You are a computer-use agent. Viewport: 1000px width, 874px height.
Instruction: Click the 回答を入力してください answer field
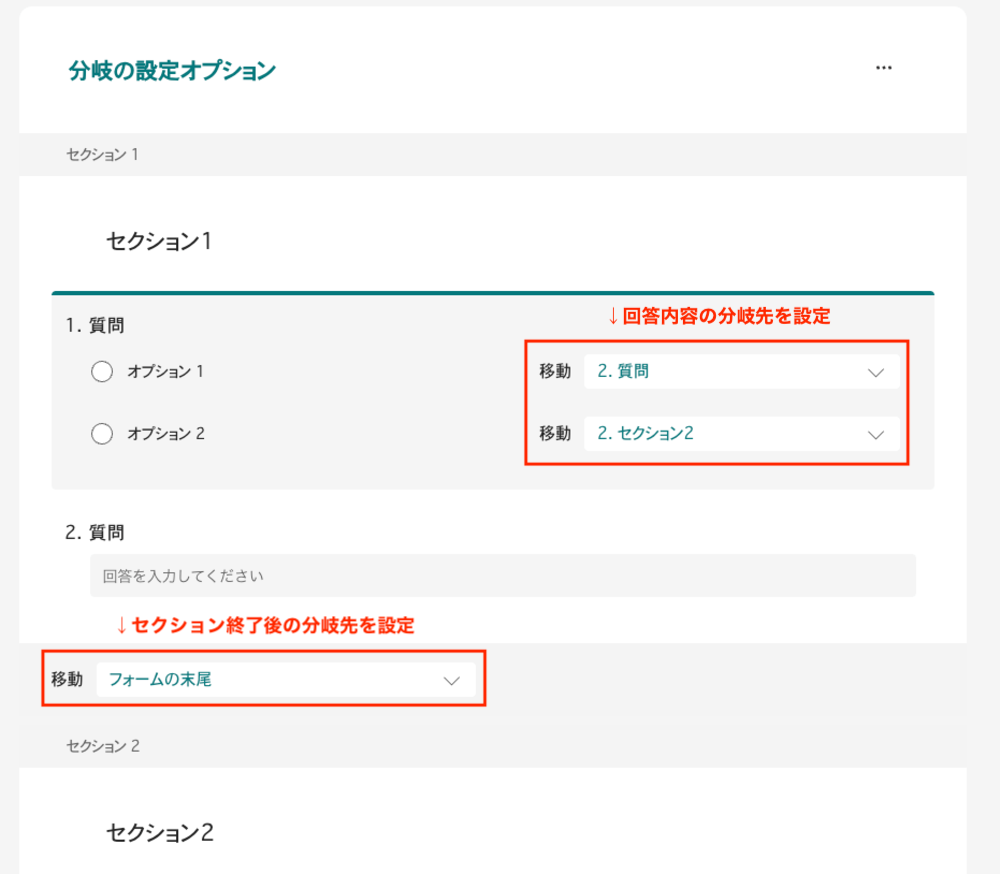click(x=502, y=577)
